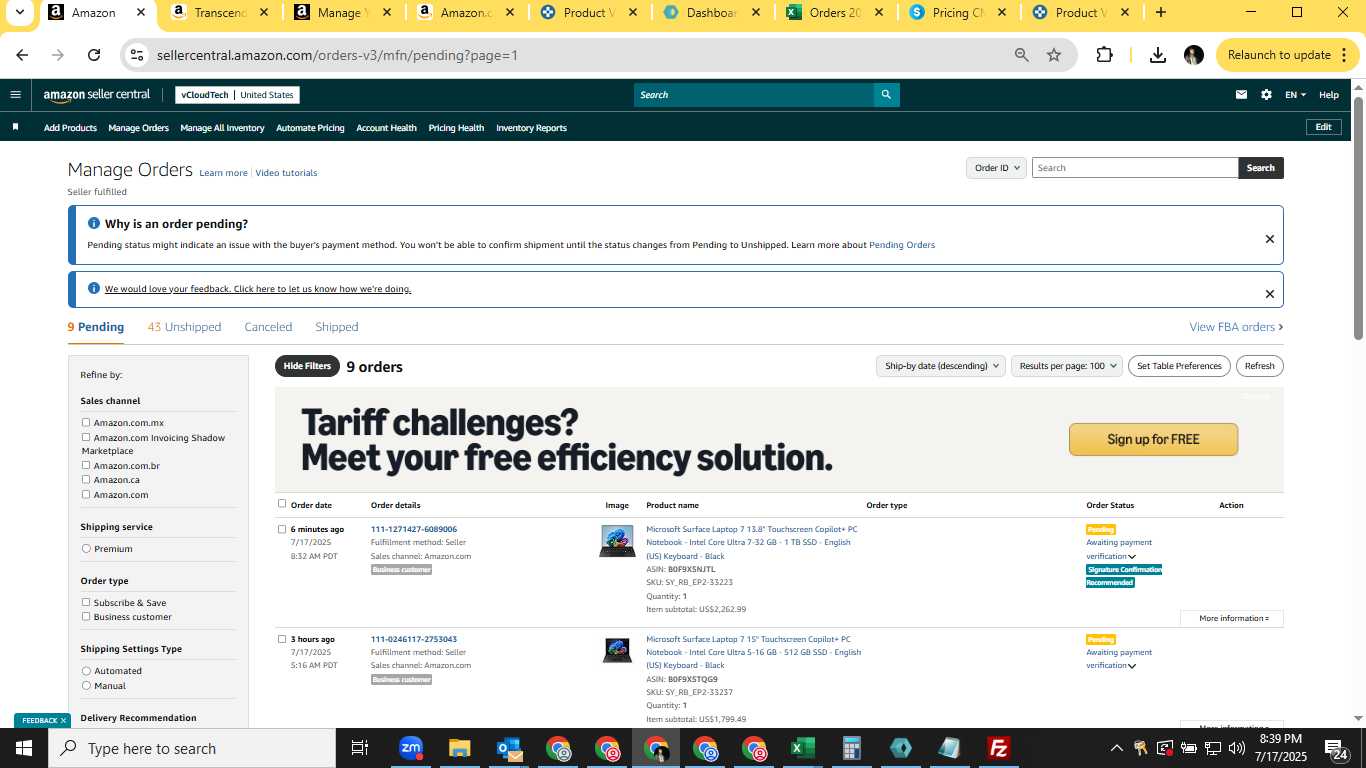Select order 111-1271427-6089006 with its checkbox
The image size is (1366, 768).
[282, 529]
